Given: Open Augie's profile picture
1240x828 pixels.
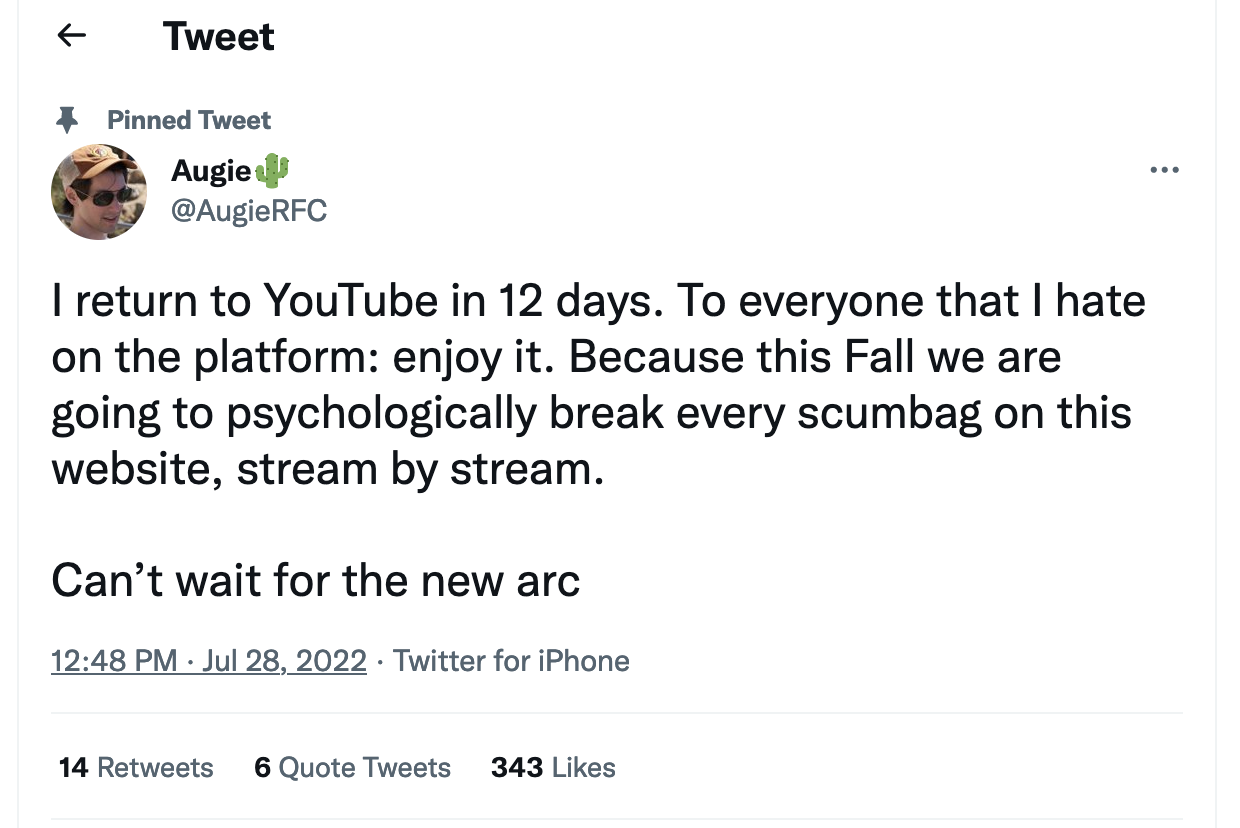Looking at the screenshot, I should pos(99,191).
